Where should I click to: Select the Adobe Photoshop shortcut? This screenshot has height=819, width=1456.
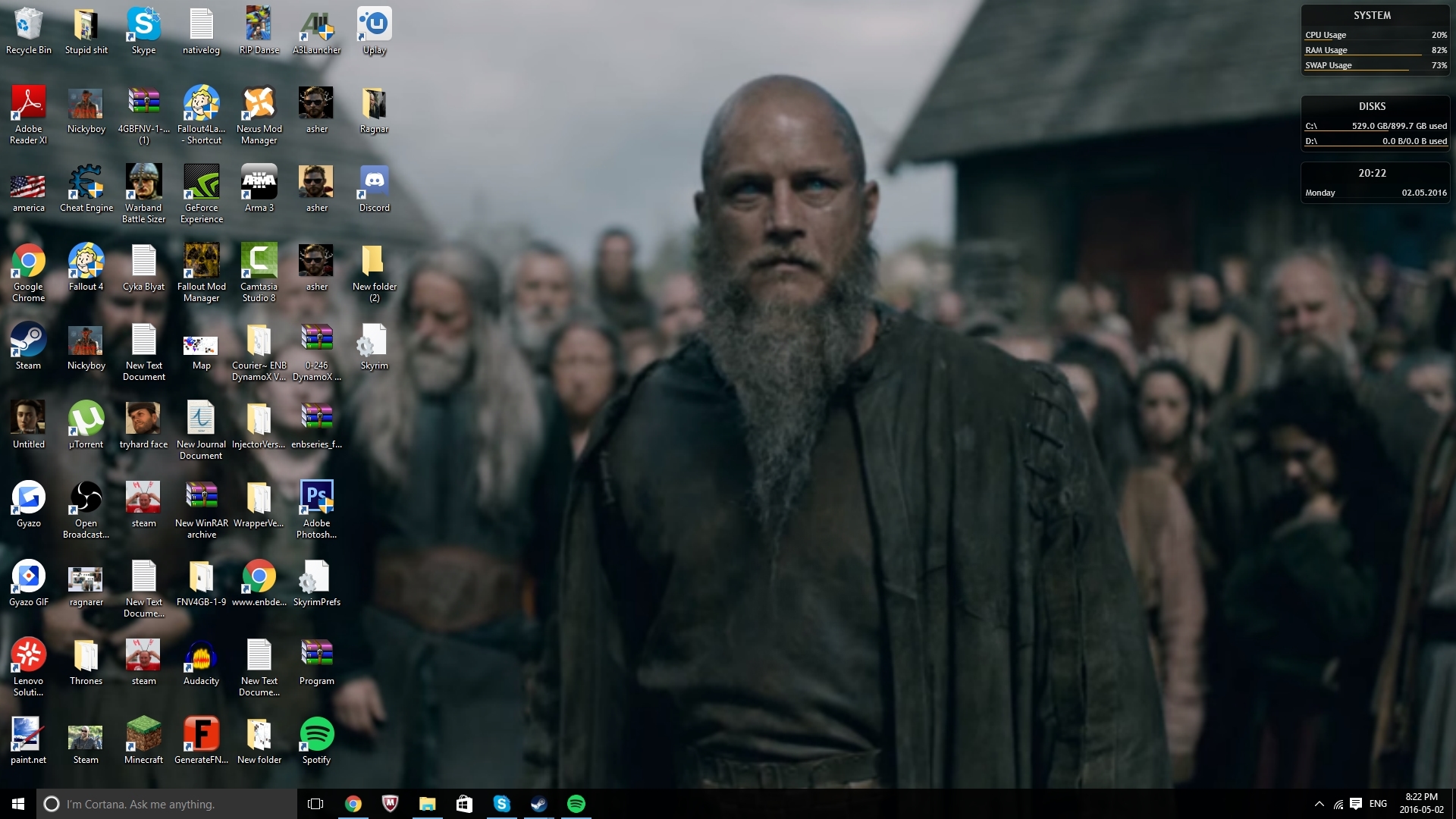(316, 510)
